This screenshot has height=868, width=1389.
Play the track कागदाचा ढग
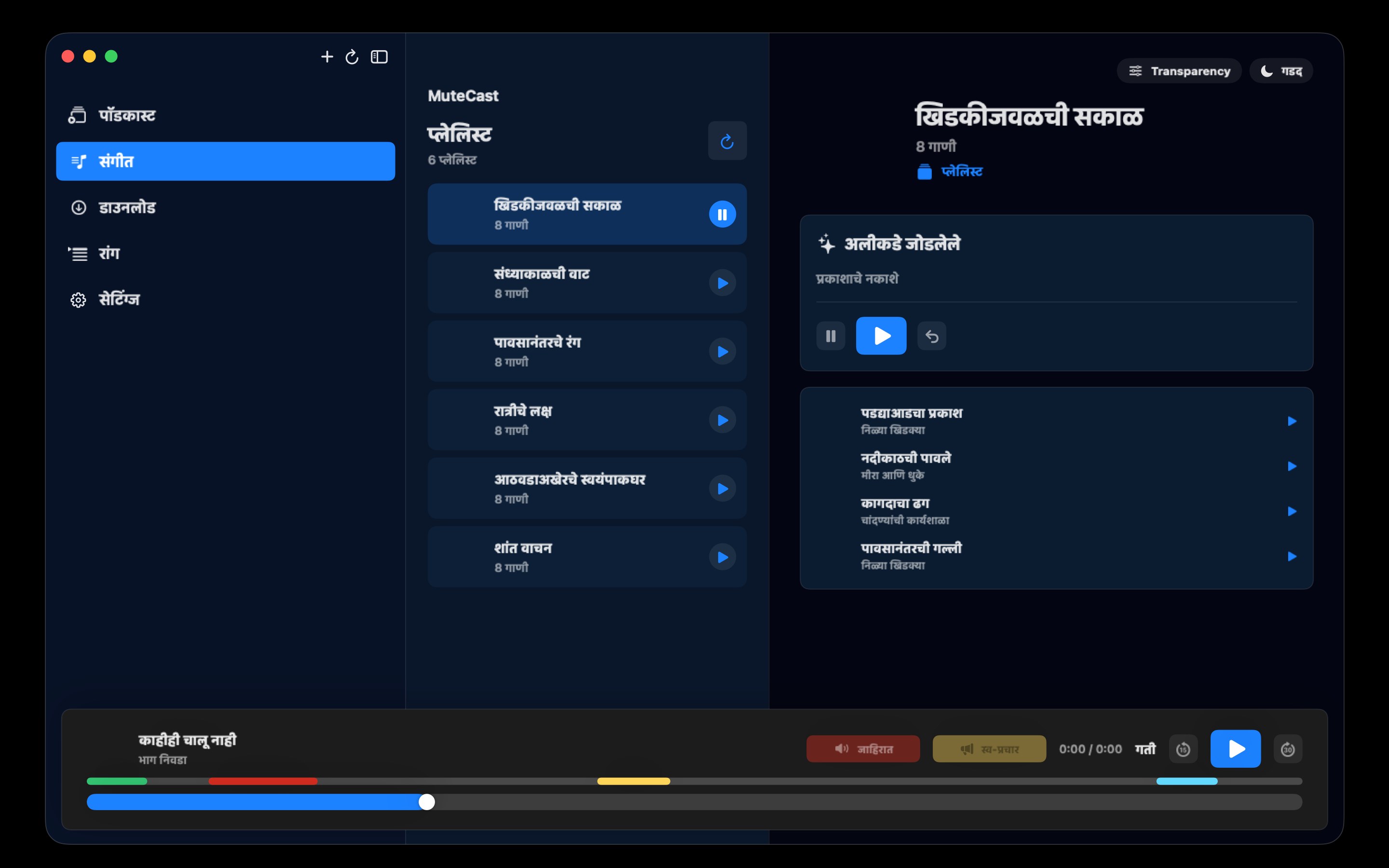tap(1292, 512)
